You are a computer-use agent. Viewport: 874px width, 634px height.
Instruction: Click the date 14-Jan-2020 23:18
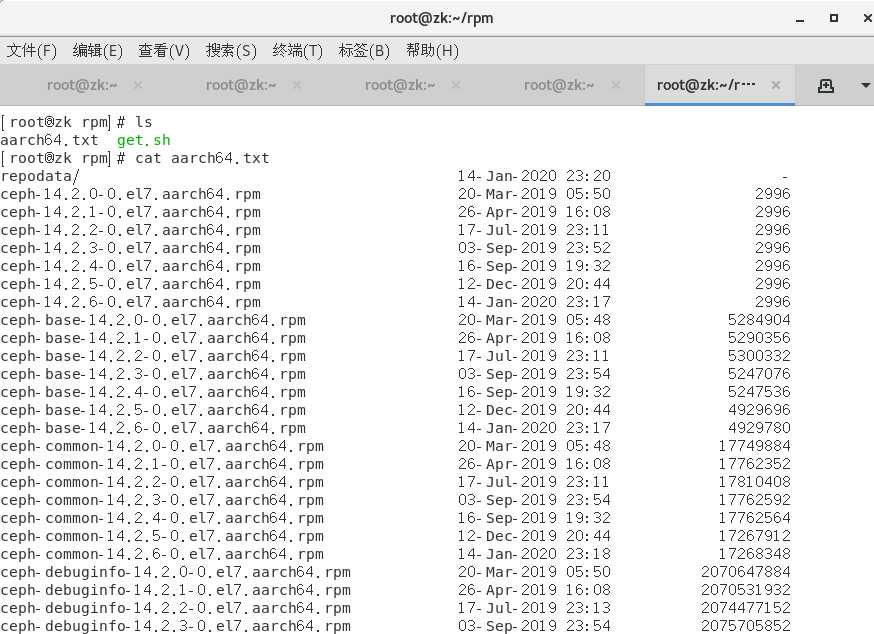pyautogui.click(x=534, y=554)
